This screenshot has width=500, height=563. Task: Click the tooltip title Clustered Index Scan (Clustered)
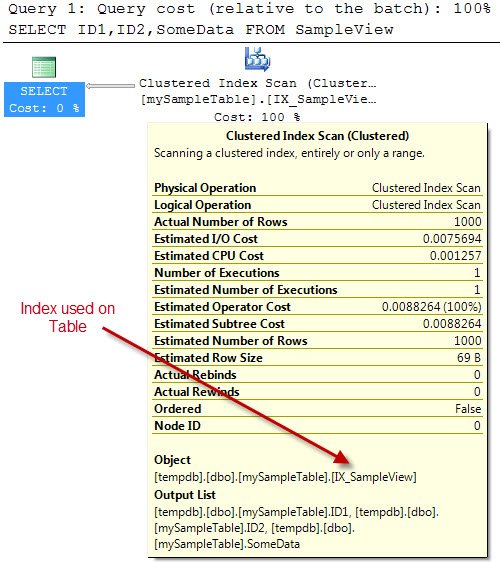[x=317, y=136]
